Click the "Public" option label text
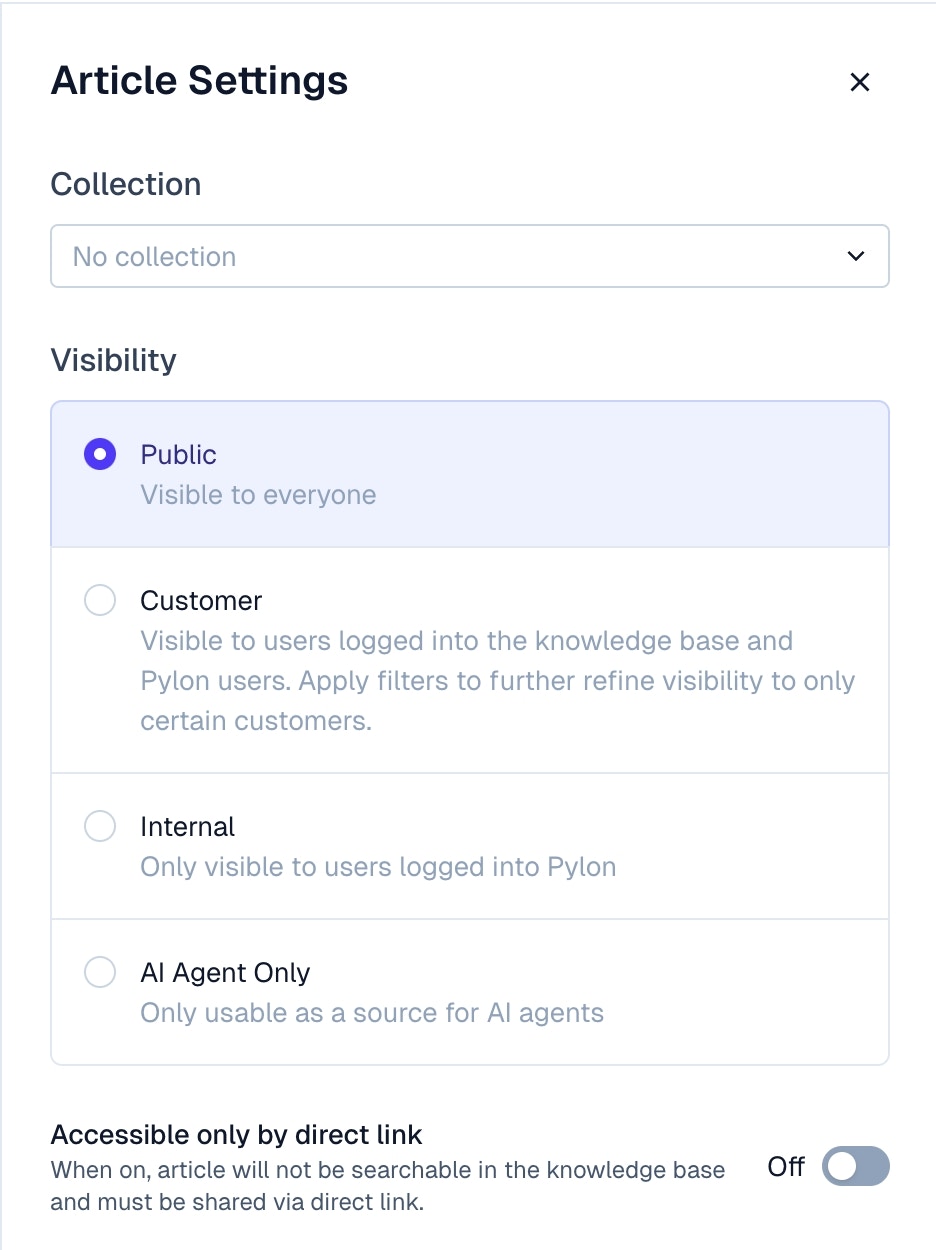The width and height of the screenshot is (936, 1250). pos(178,455)
